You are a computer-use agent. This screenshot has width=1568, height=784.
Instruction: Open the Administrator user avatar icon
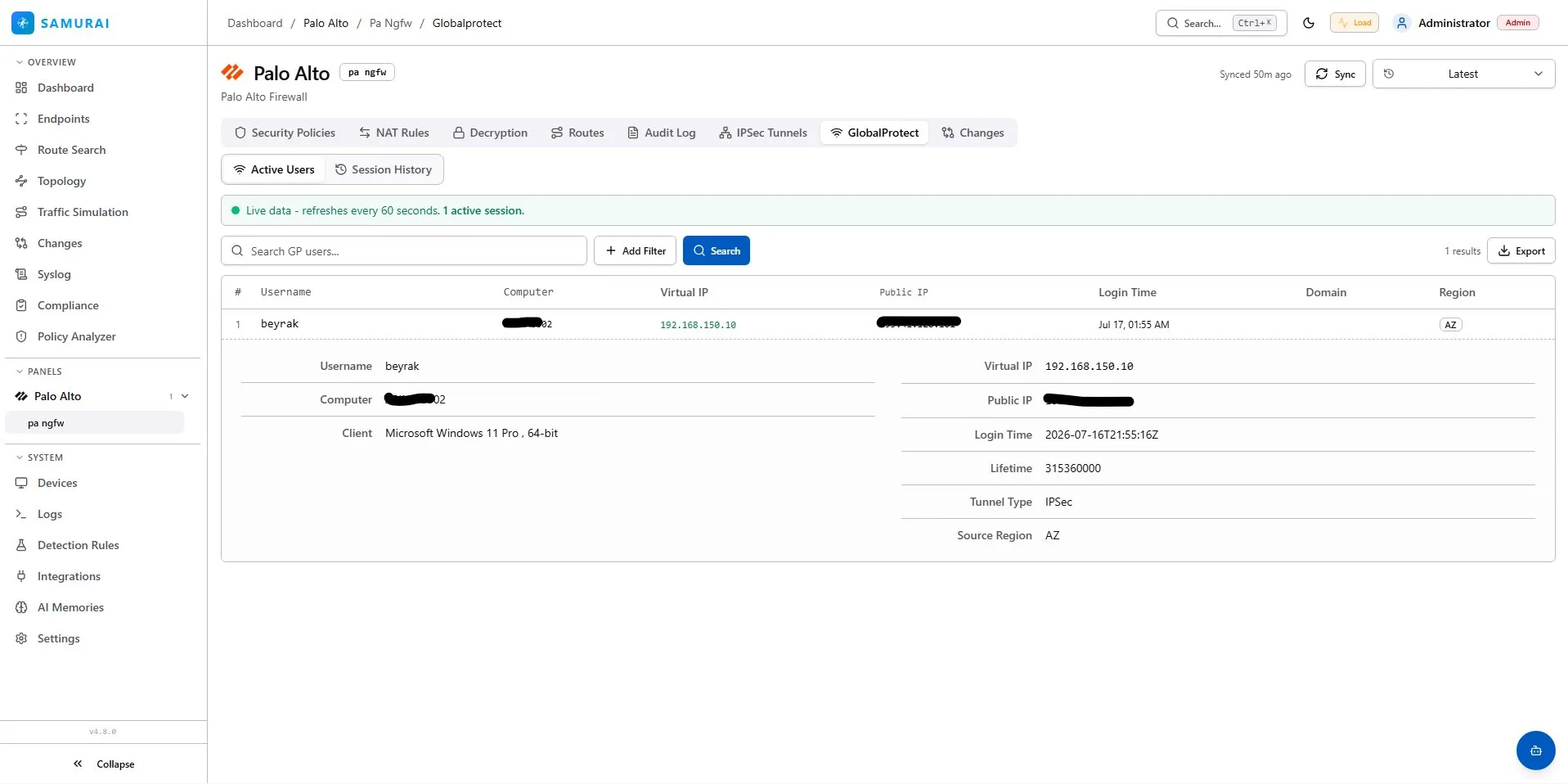(1402, 23)
